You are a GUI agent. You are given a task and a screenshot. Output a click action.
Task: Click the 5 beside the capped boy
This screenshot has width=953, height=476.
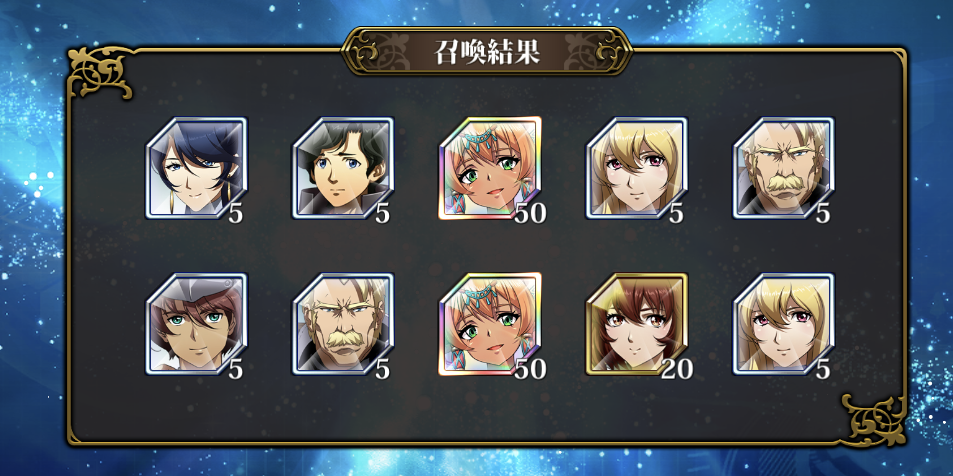pos(236,369)
